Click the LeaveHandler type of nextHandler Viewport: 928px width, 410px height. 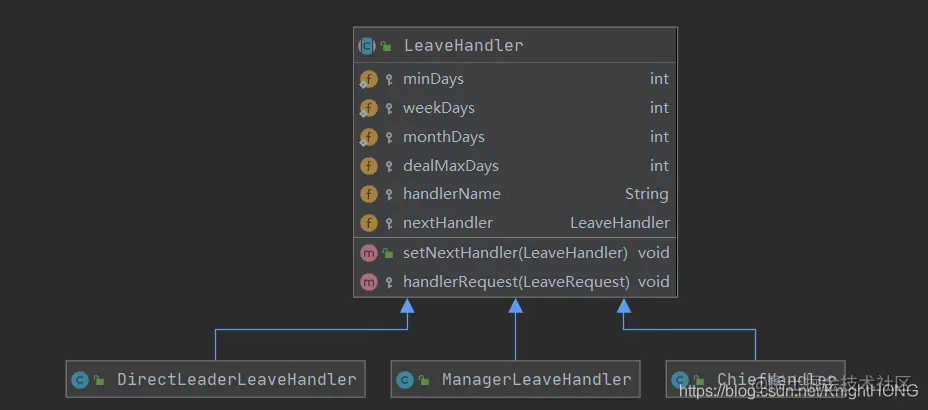pyautogui.click(x=620, y=223)
